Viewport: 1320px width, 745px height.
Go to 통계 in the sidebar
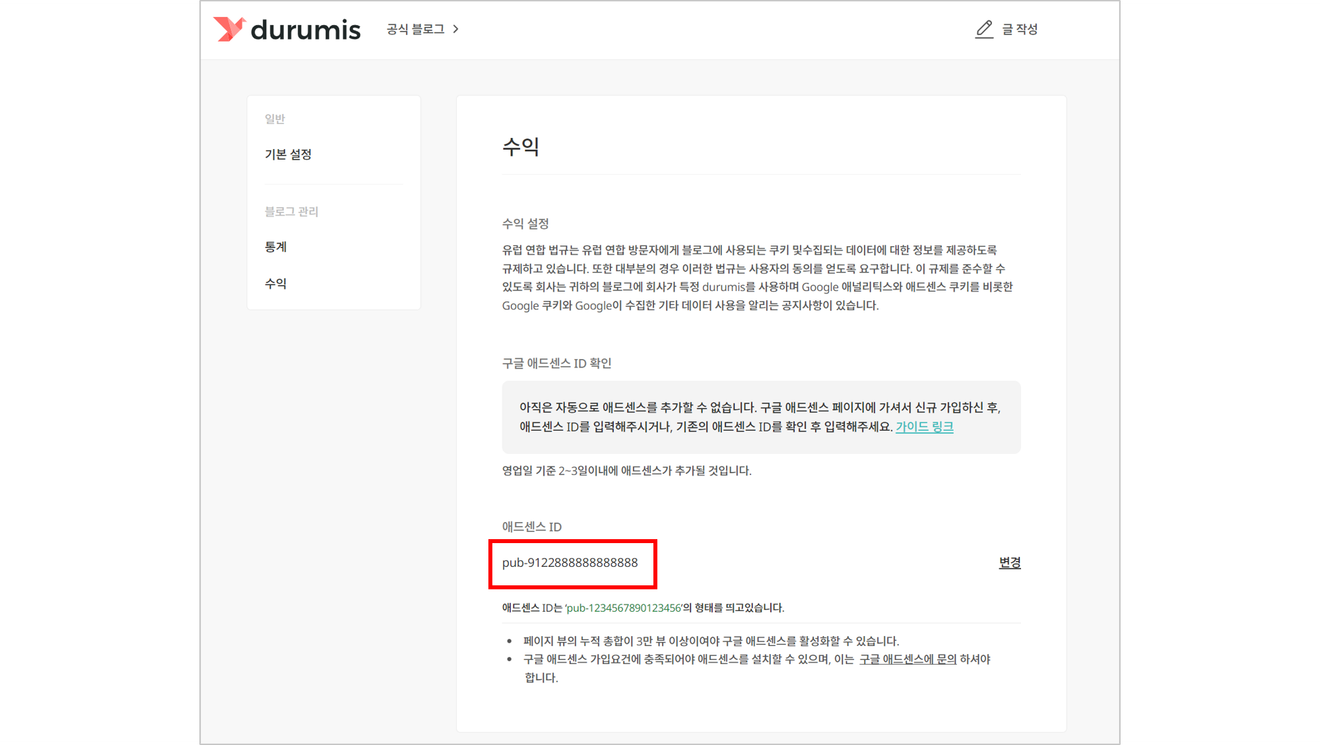[276, 247]
